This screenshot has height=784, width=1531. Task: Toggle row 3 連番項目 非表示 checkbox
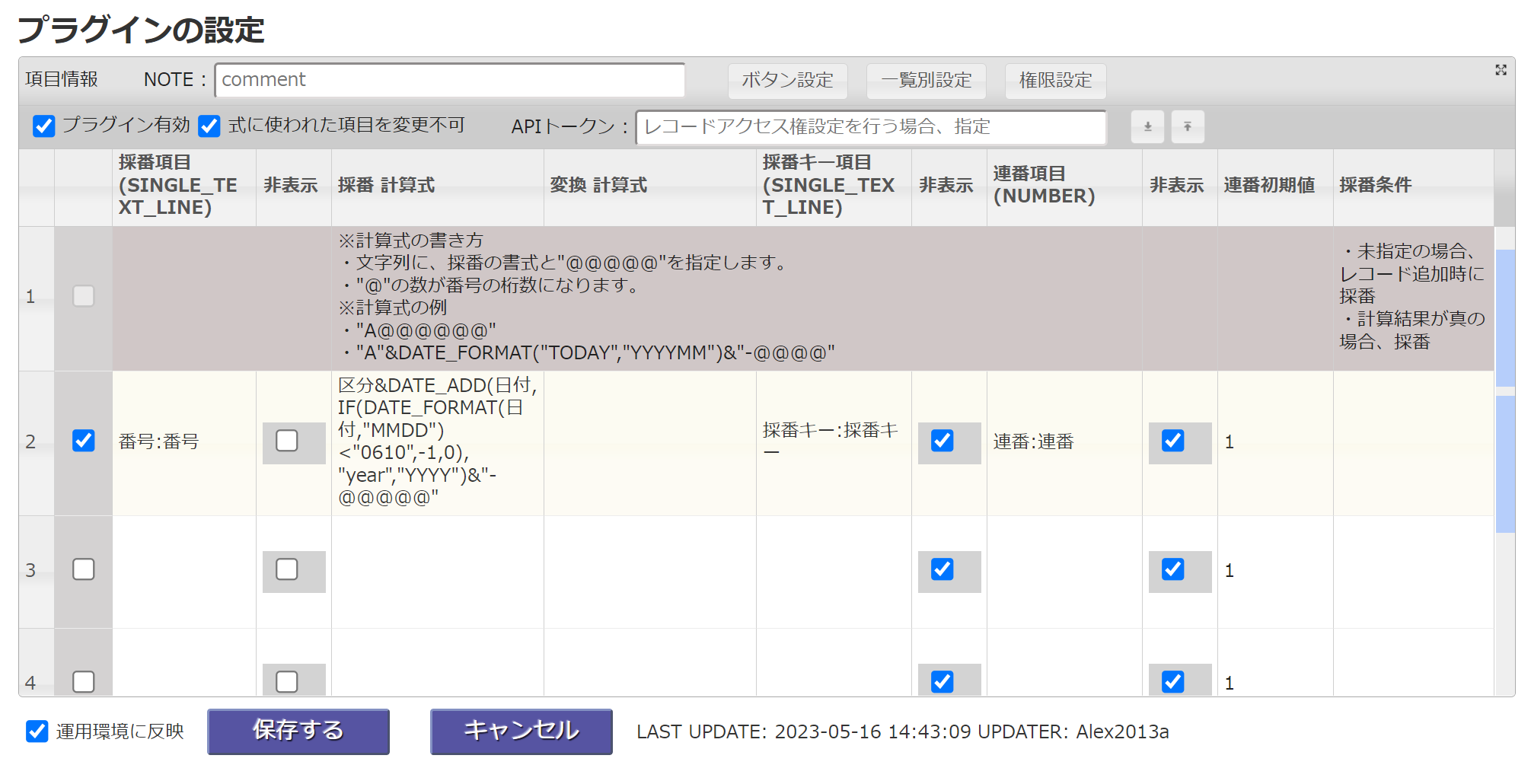[1173, 569]
